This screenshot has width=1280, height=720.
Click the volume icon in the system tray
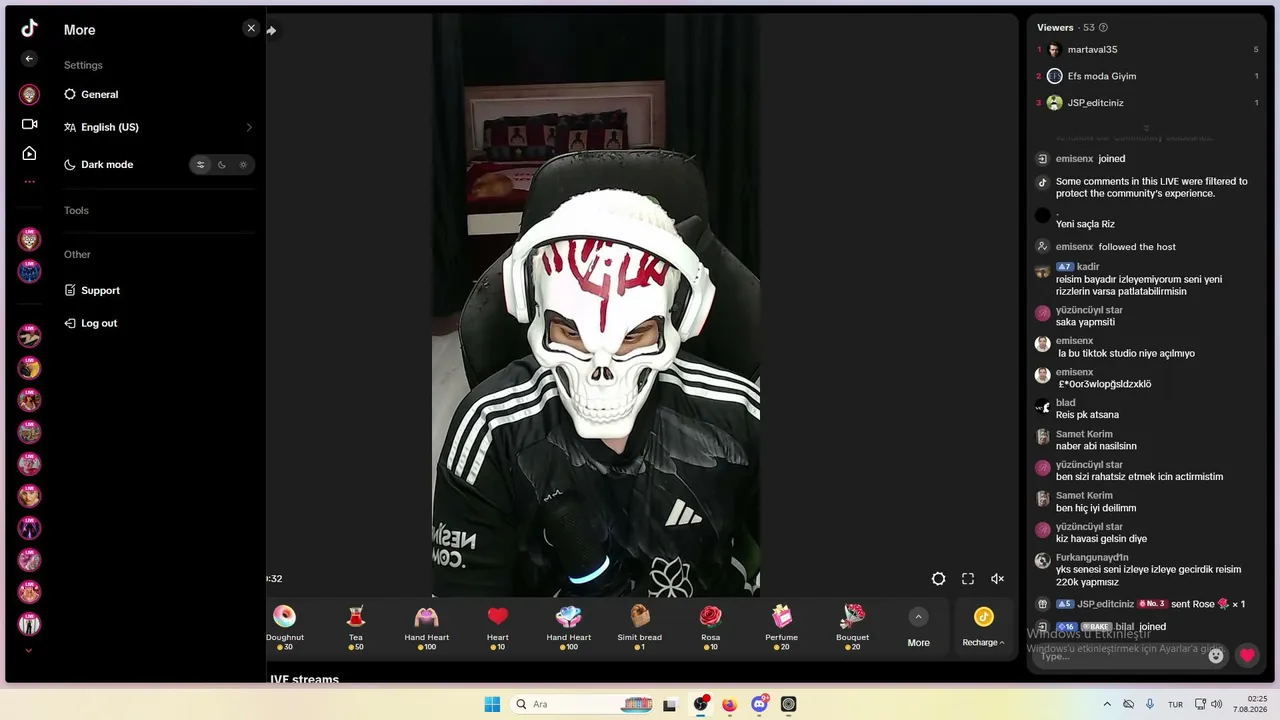point(1217,704)
